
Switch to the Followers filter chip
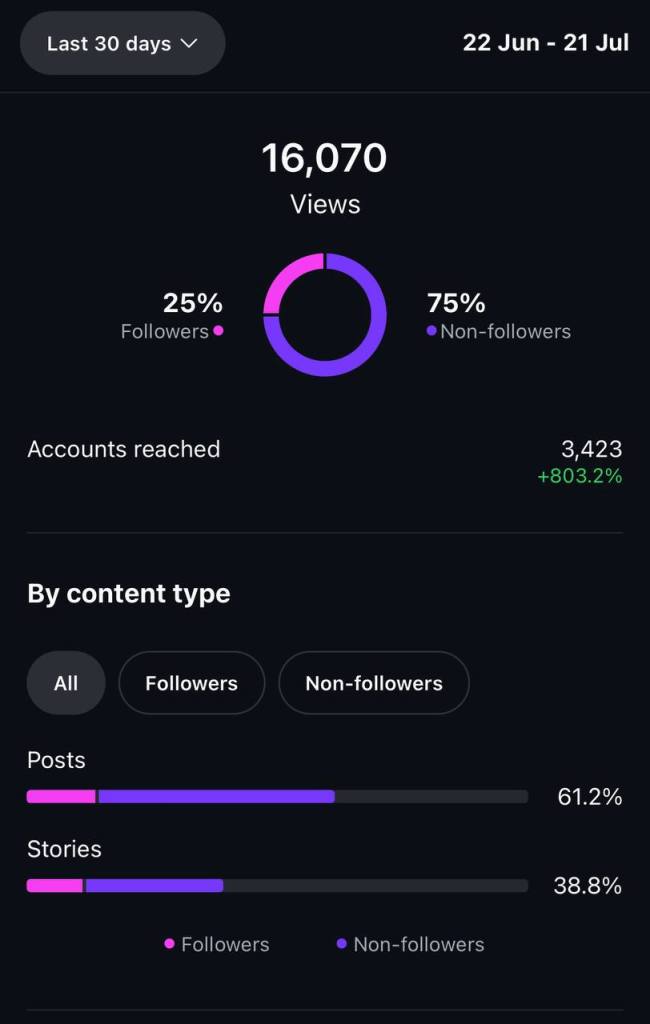click(x=191, y=683)
